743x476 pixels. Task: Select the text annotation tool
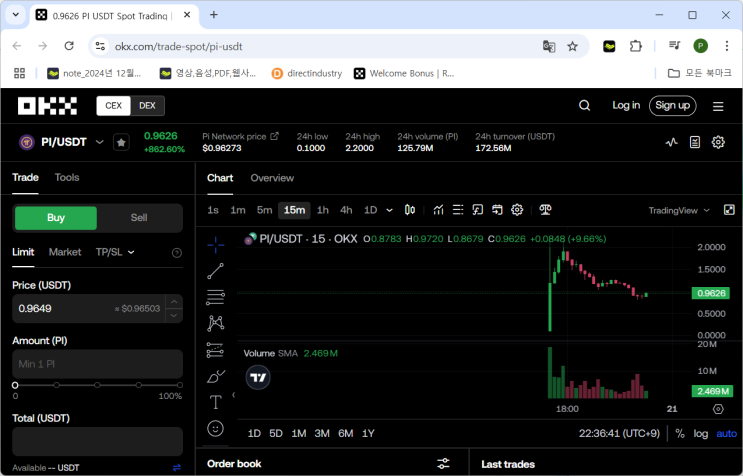[216, 403]
